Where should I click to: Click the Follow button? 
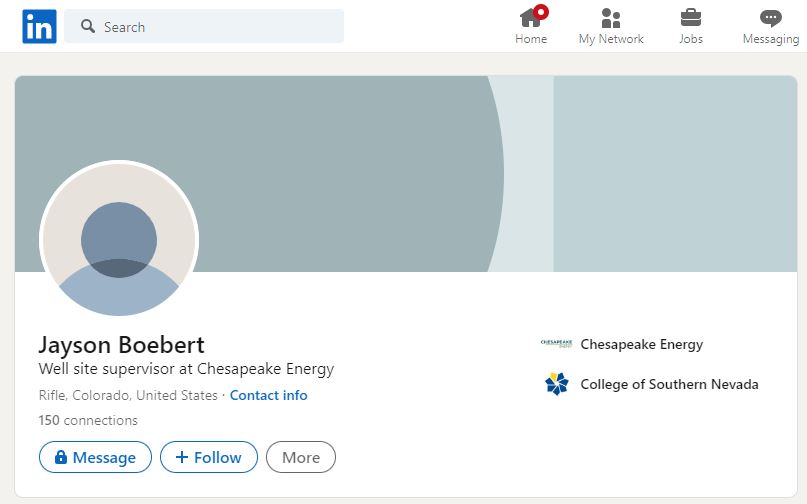coord(209,457)
